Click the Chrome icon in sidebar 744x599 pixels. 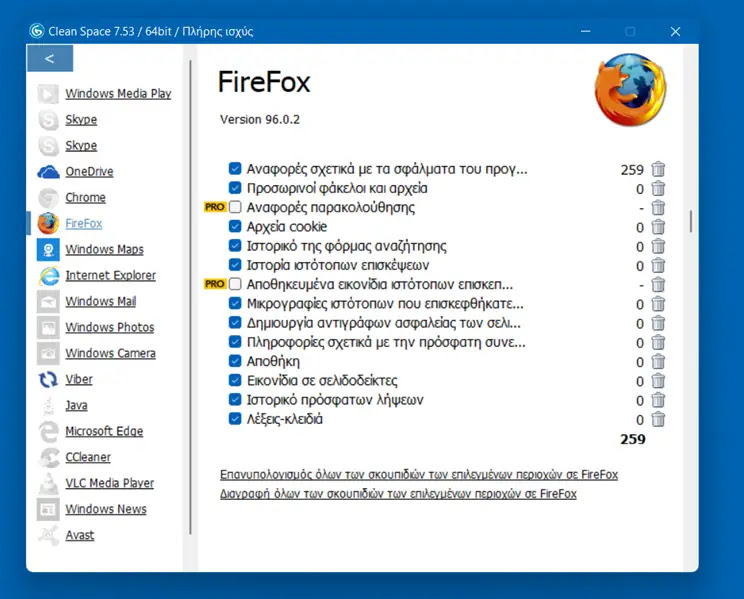click(x=48, y=197)
